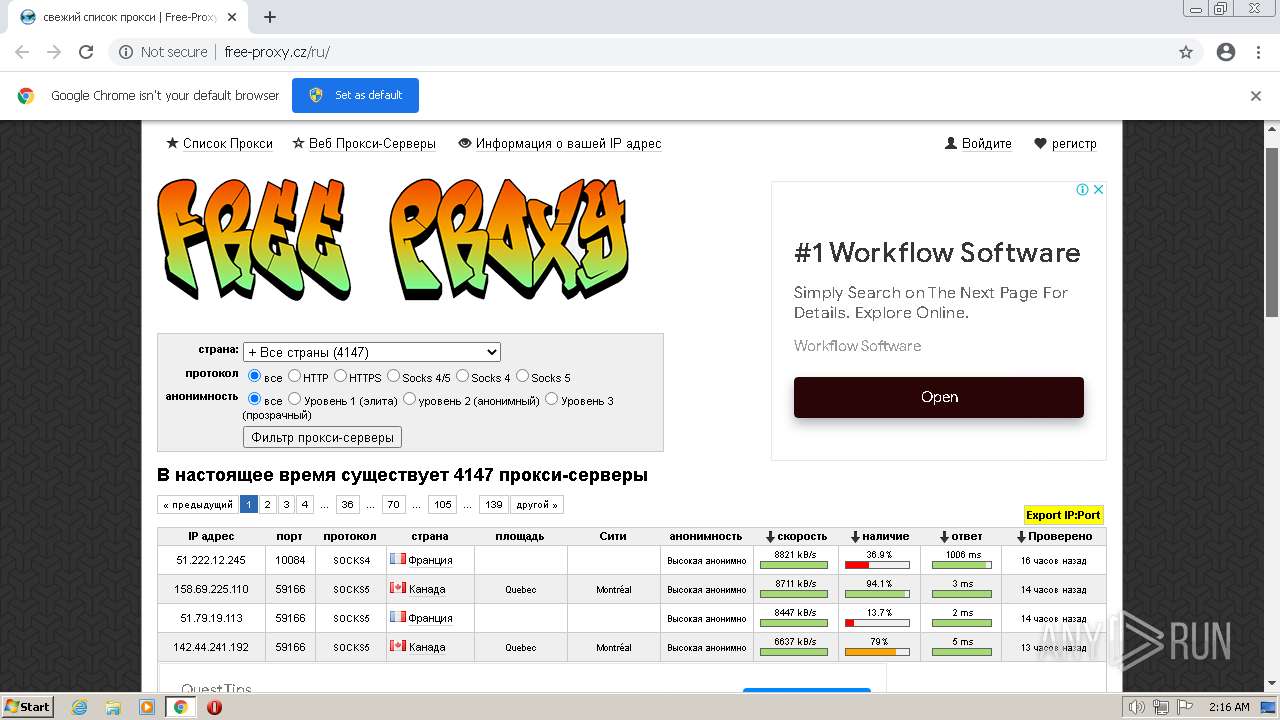Click the Chrome icon in the taskbar

[180, 707]
